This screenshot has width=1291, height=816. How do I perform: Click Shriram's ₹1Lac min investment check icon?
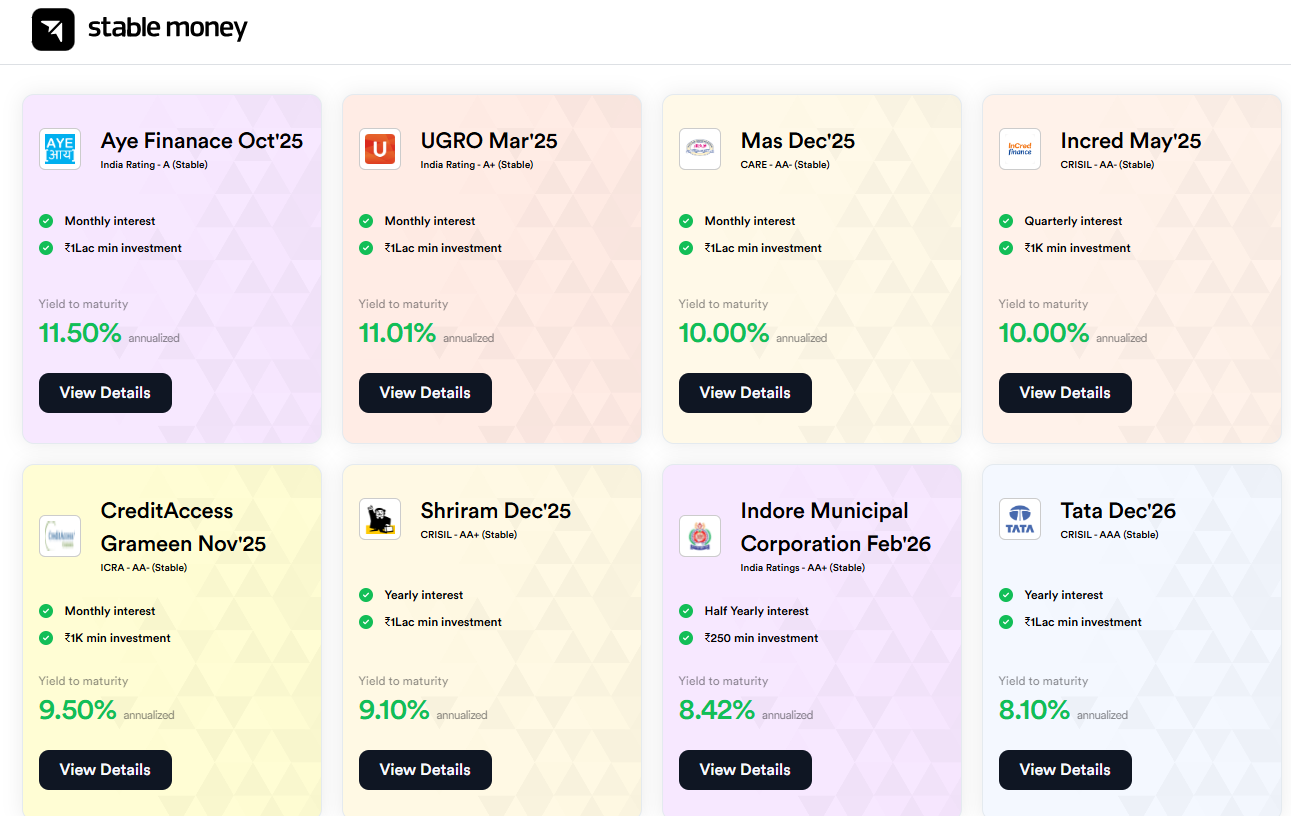click(x=366, y=622)
